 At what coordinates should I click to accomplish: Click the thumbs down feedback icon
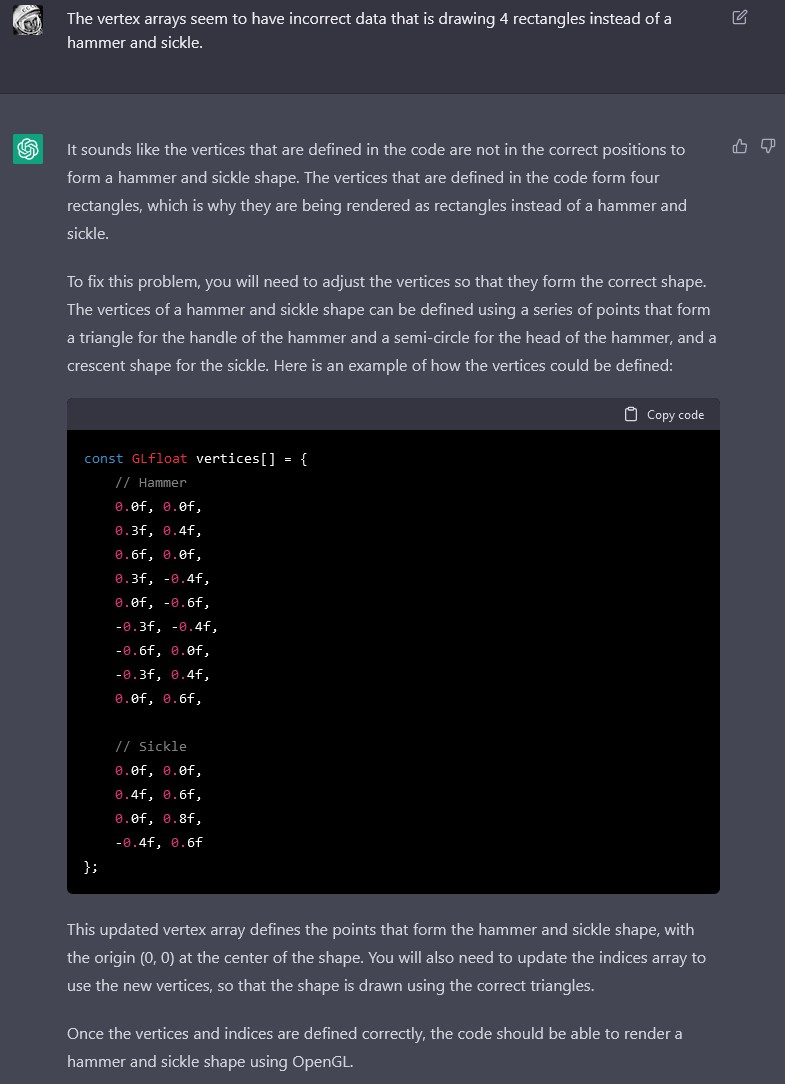point(768,146)
